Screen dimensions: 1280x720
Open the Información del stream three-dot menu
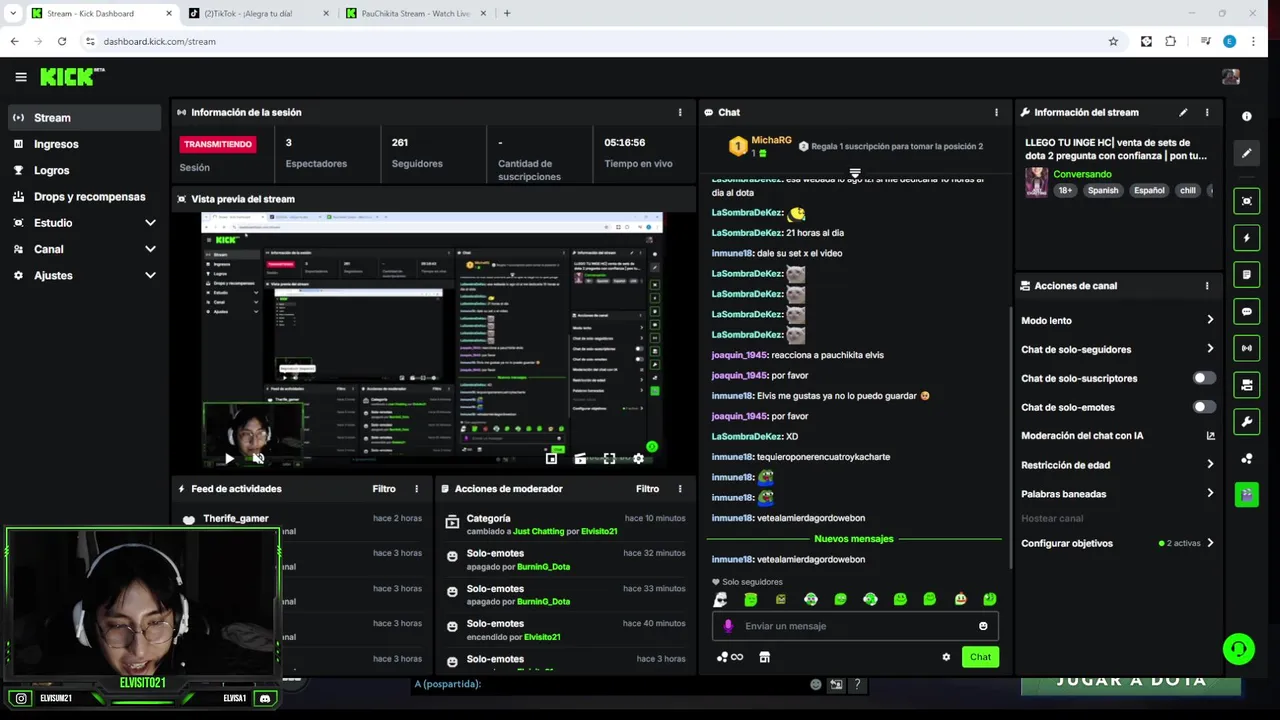tap(1207, 112)
